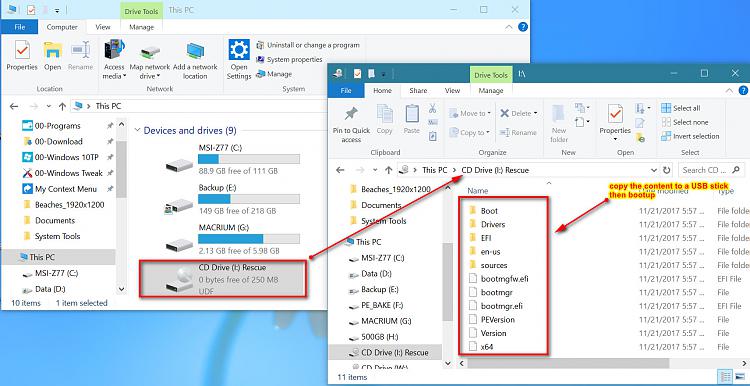Switch to details view icon in status bar
750x386 pixels.
[x=725, y=376]
